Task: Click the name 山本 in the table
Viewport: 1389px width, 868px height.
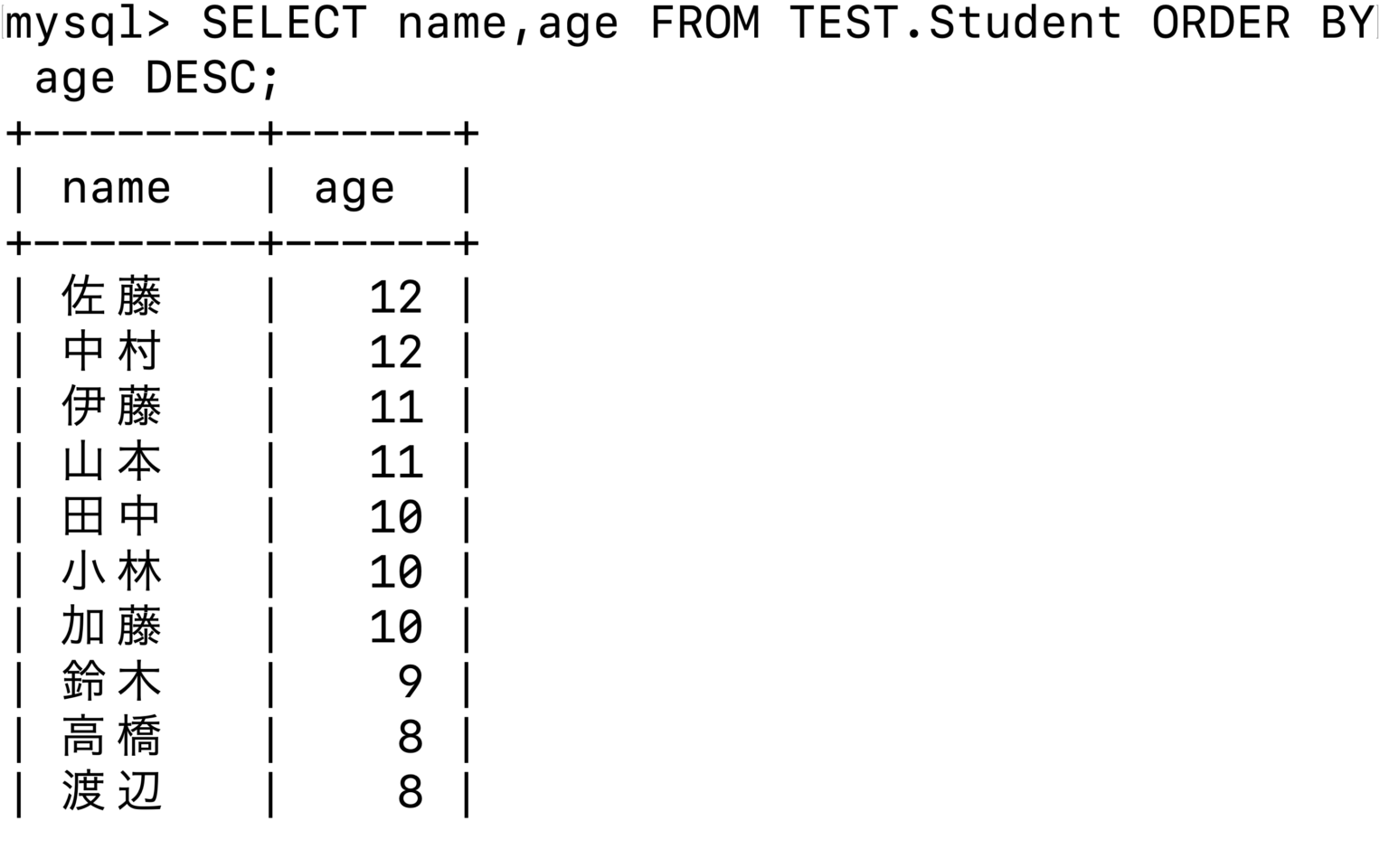Action: [x=112, y=462]
